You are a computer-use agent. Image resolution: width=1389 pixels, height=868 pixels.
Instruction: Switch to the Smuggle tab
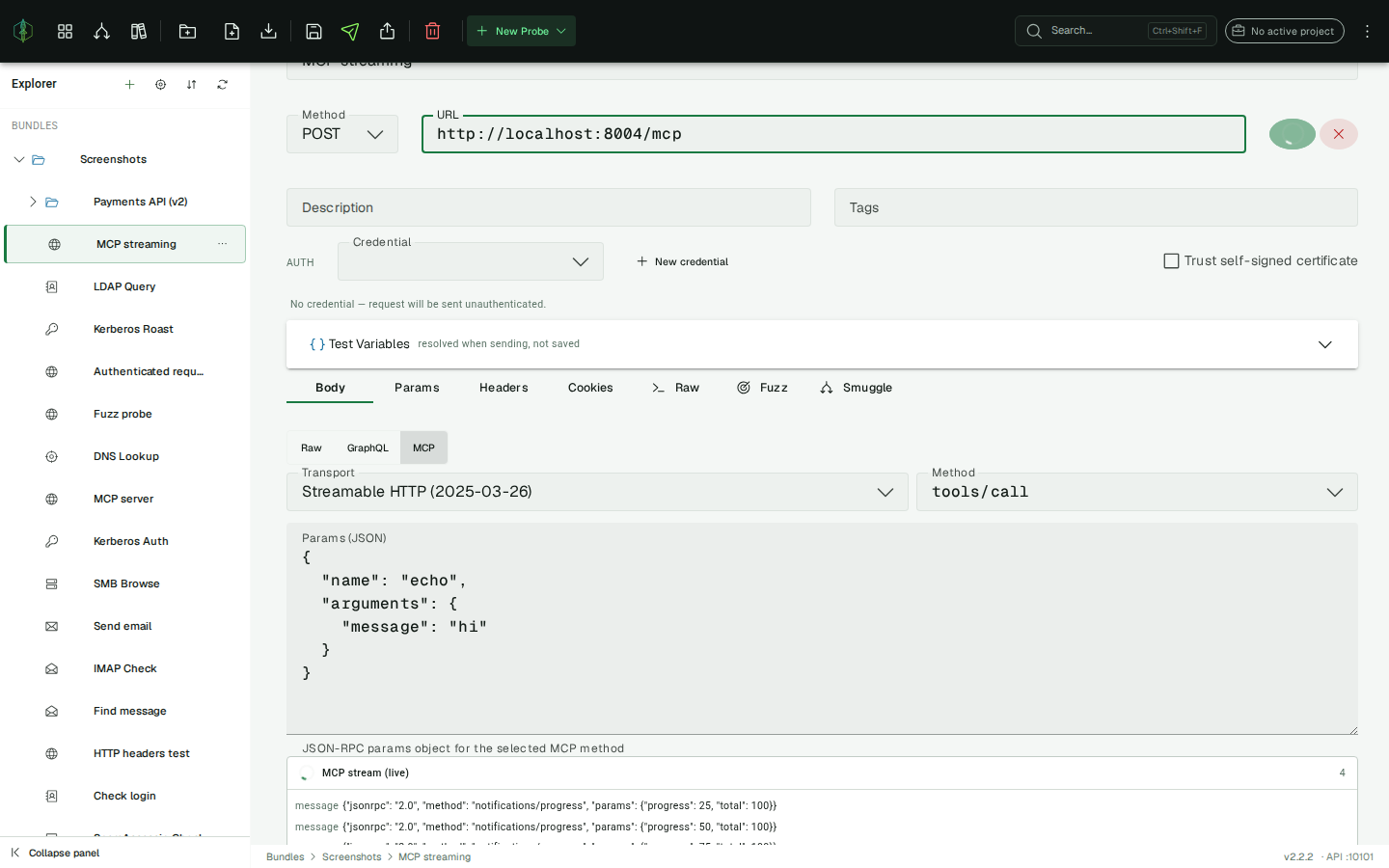[856, 388]
